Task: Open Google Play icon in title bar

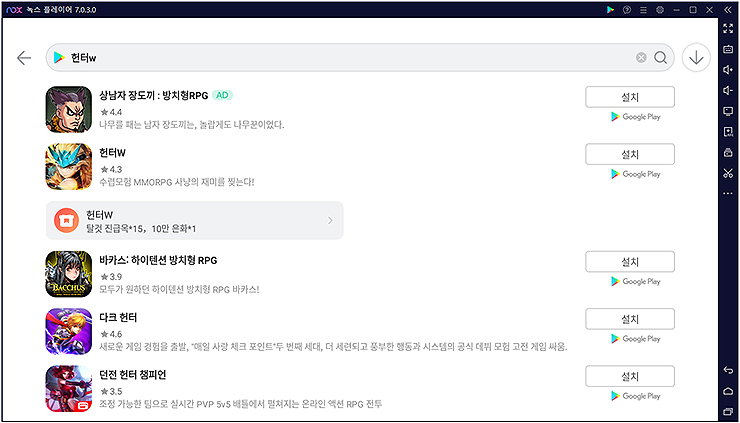Action: (610, 9)
